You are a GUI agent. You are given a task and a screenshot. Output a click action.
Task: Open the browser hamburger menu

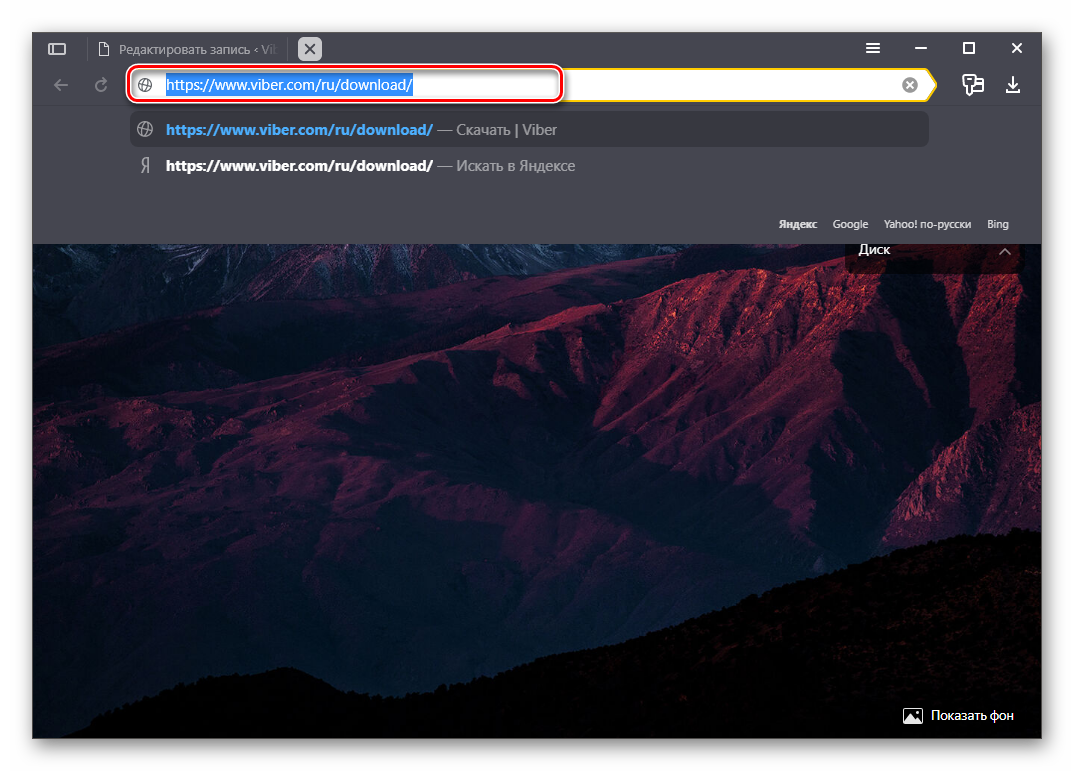point(873,48)
